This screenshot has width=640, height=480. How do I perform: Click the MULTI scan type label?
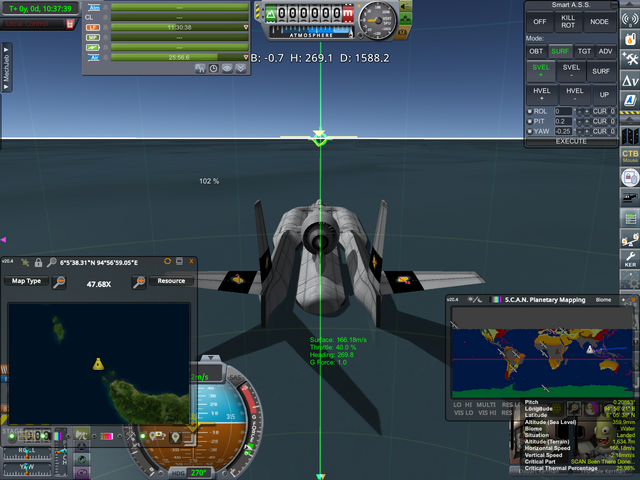(486, 405)
